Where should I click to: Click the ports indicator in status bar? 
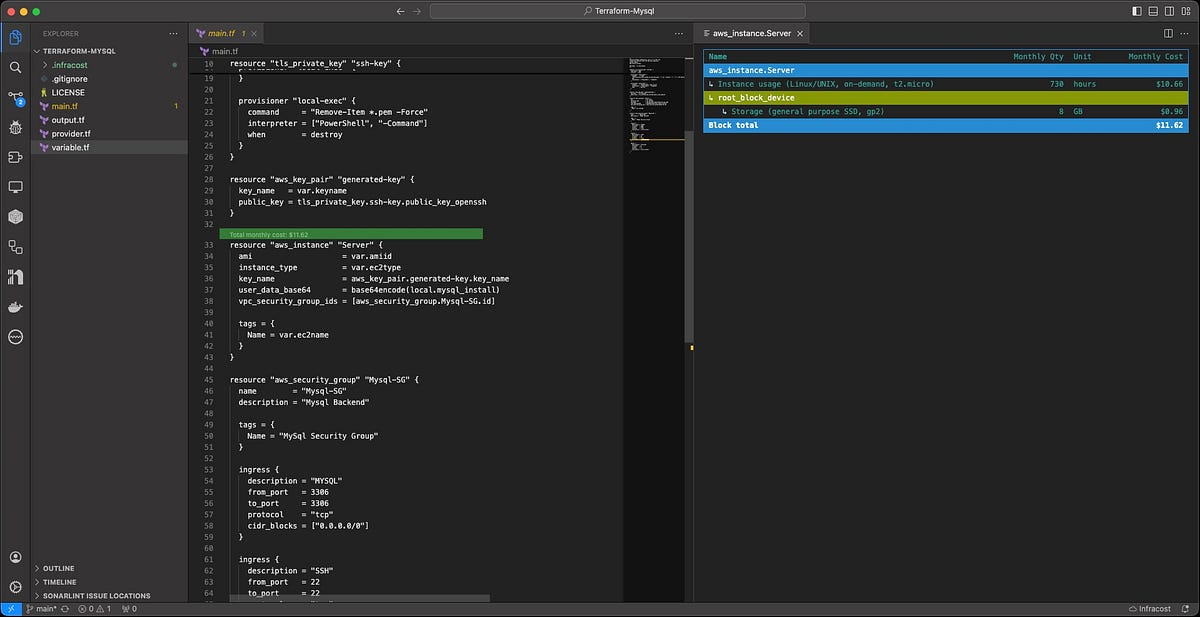pyautogui.click(x=128, y=608)
